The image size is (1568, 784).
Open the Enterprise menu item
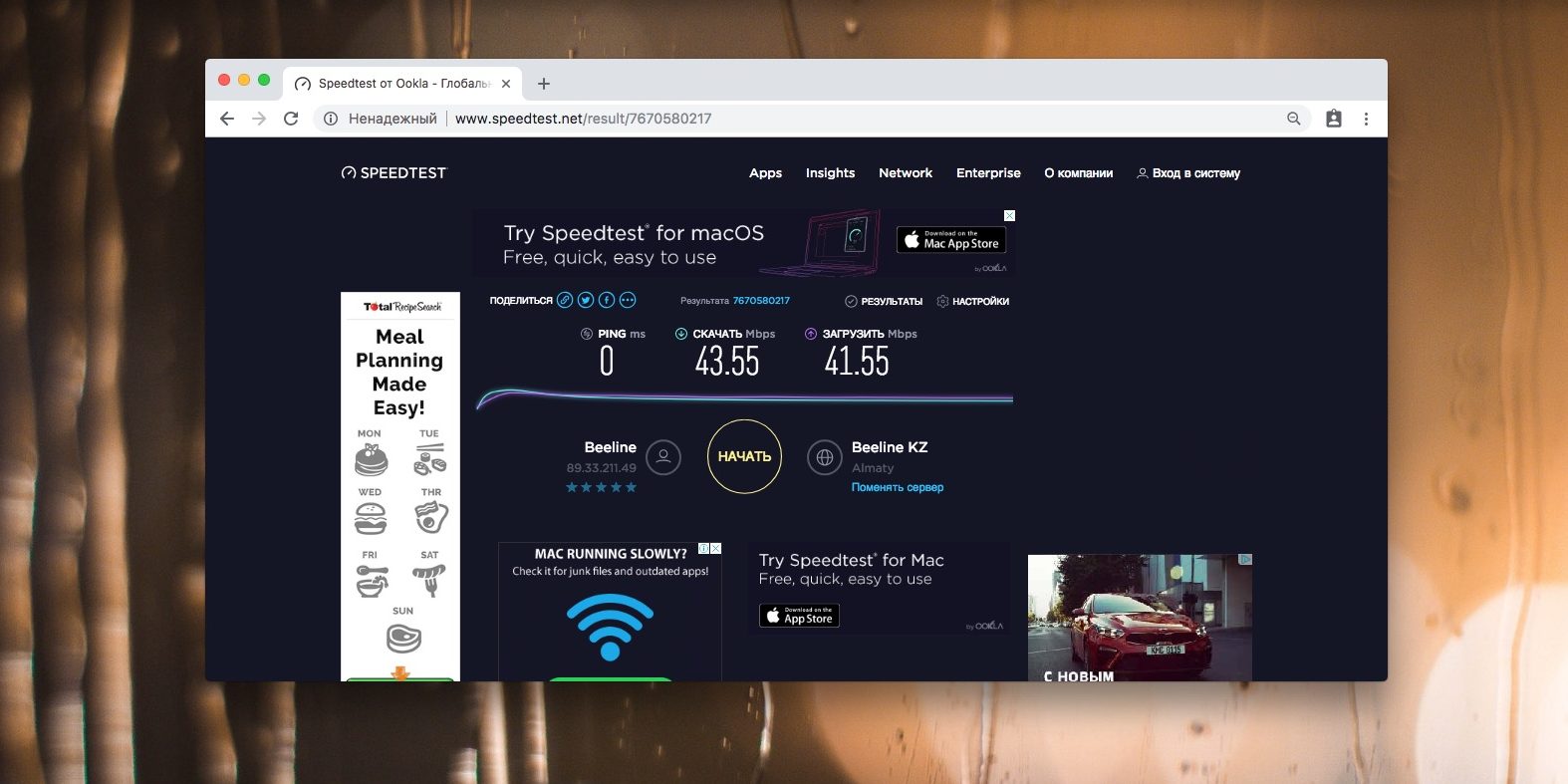tap(988, 172)
